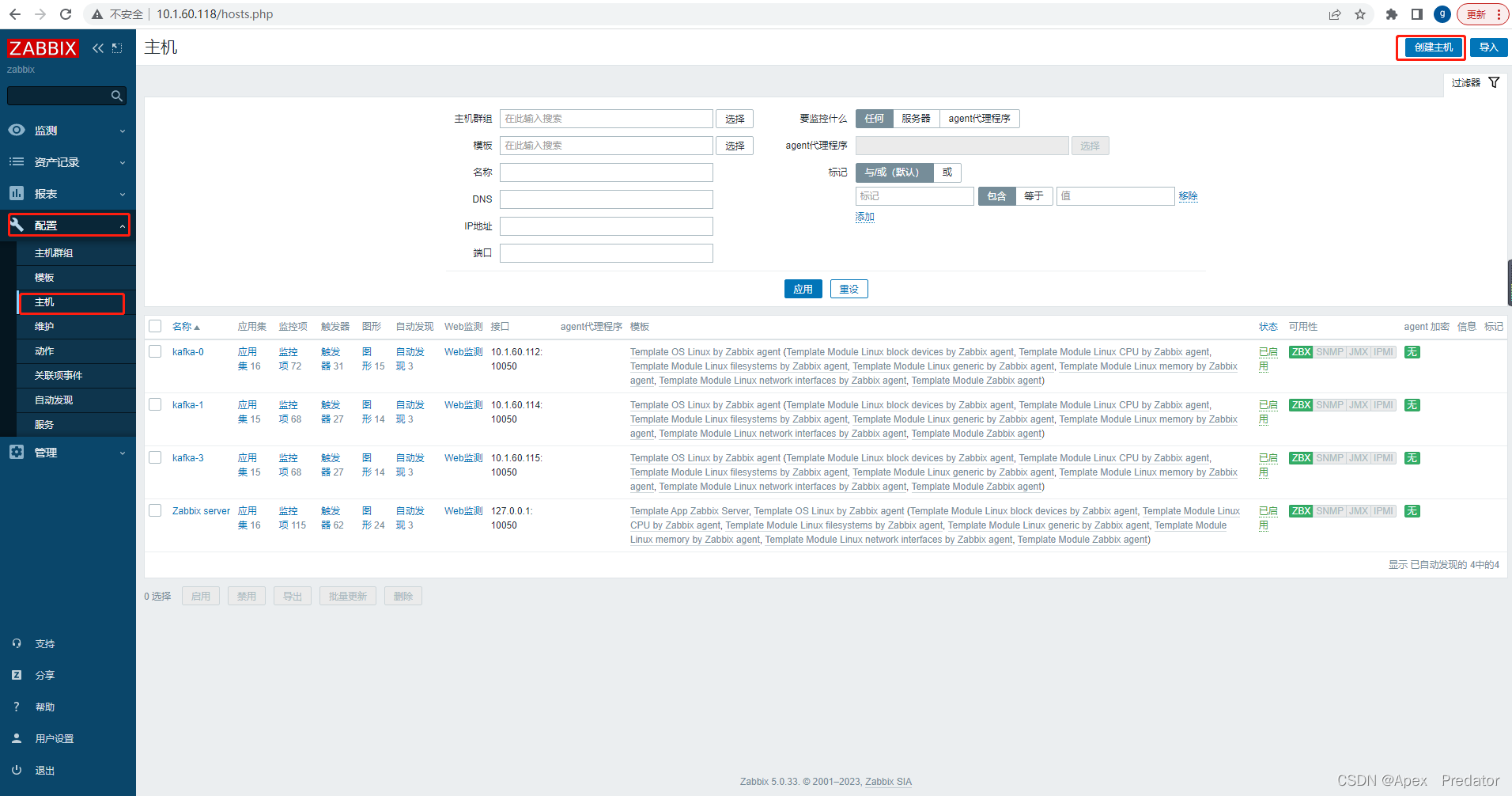The width and height of the screenshot is (1512, 796).
Task: Click the browser share page icon
Action: tap(1335, 14)
